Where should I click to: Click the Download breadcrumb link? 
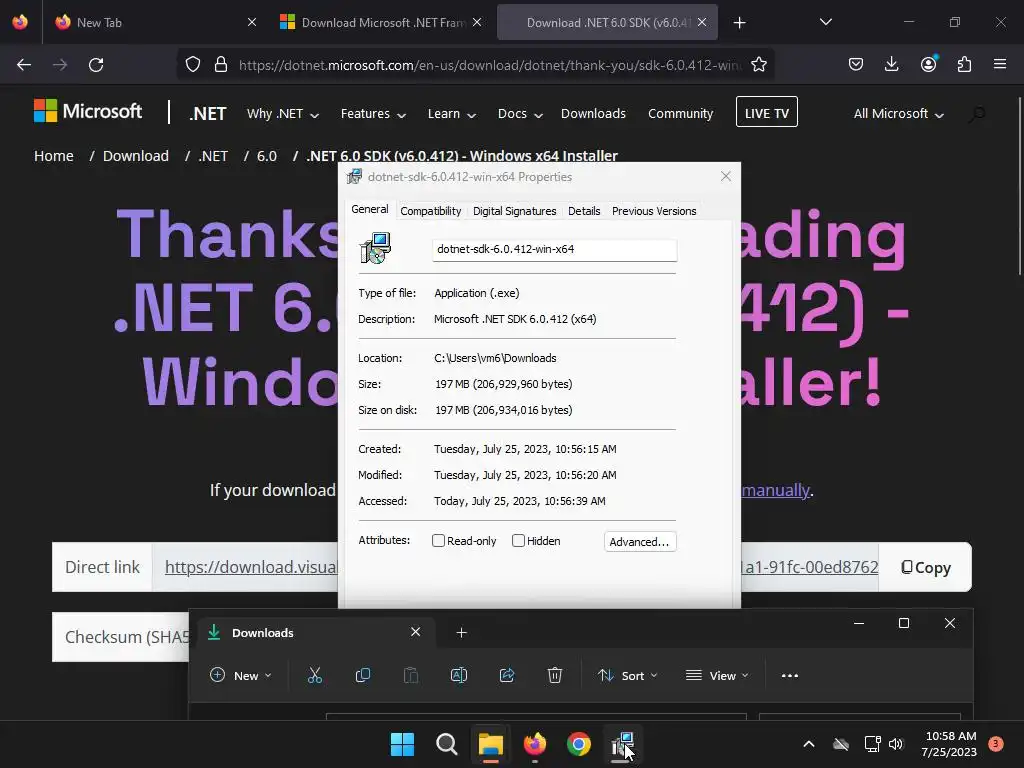136,156
